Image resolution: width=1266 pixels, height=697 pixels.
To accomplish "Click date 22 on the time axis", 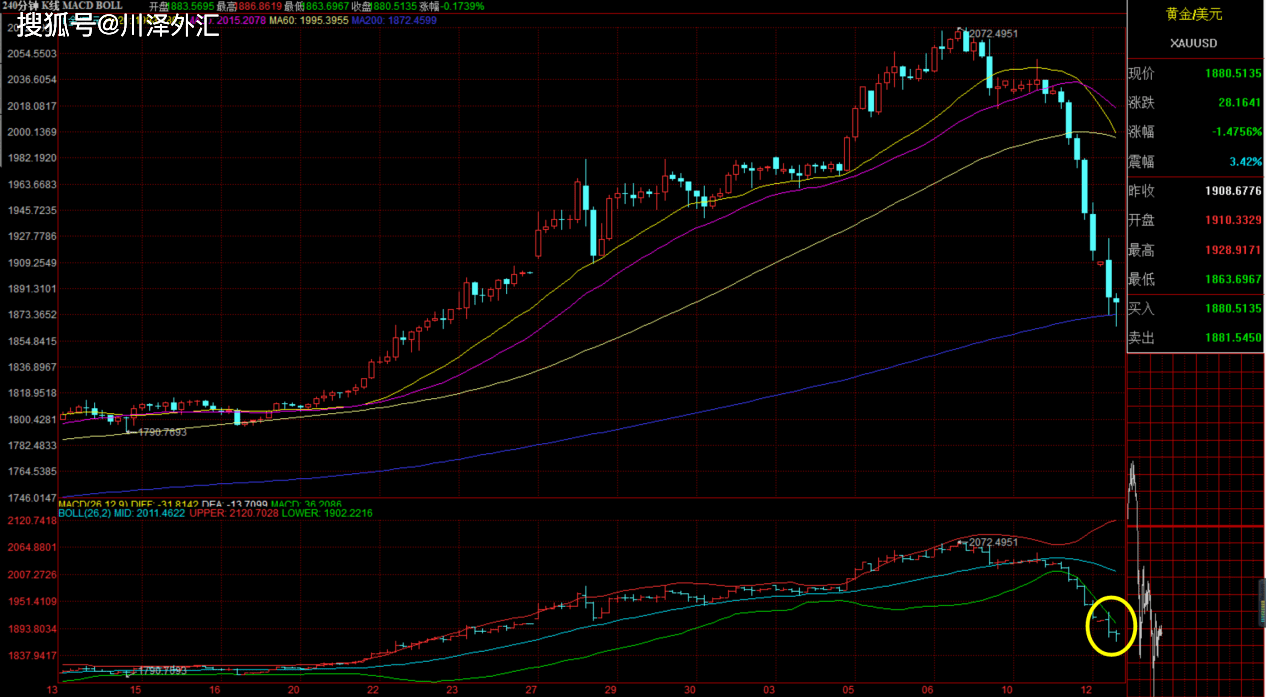I will [x=373, y=690].
